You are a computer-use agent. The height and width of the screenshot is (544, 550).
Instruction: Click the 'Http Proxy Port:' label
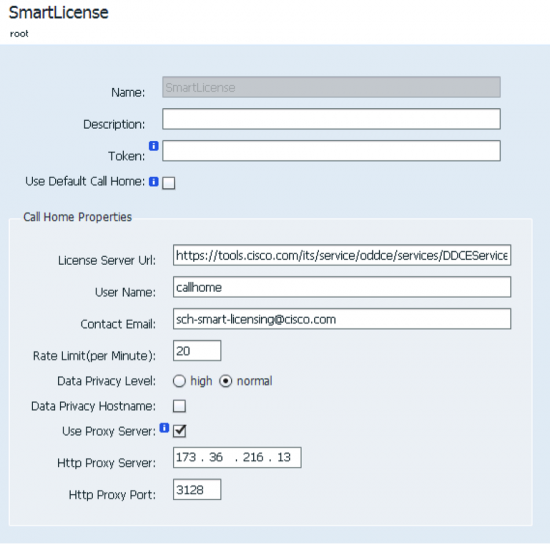pyautogui.click(x=112, y=495)
